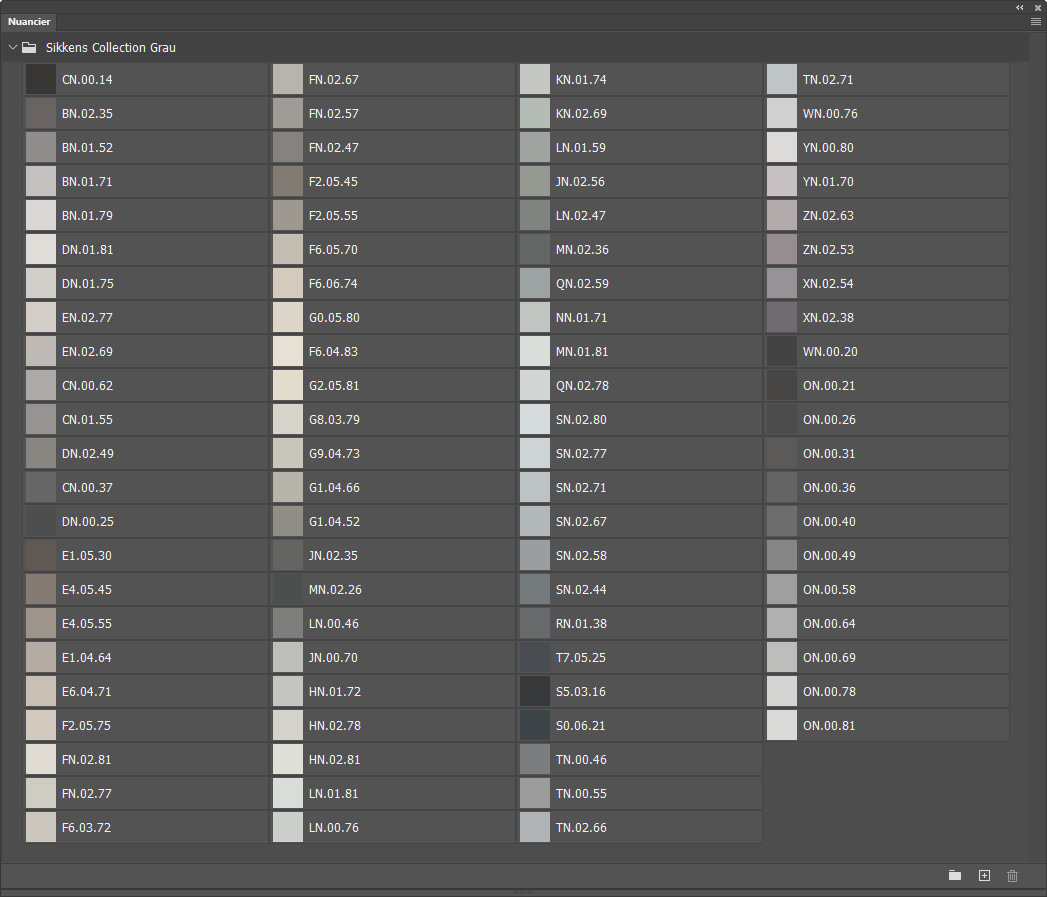Click the label ON.00.31
1047x897 pixels.
coord(829,454)
